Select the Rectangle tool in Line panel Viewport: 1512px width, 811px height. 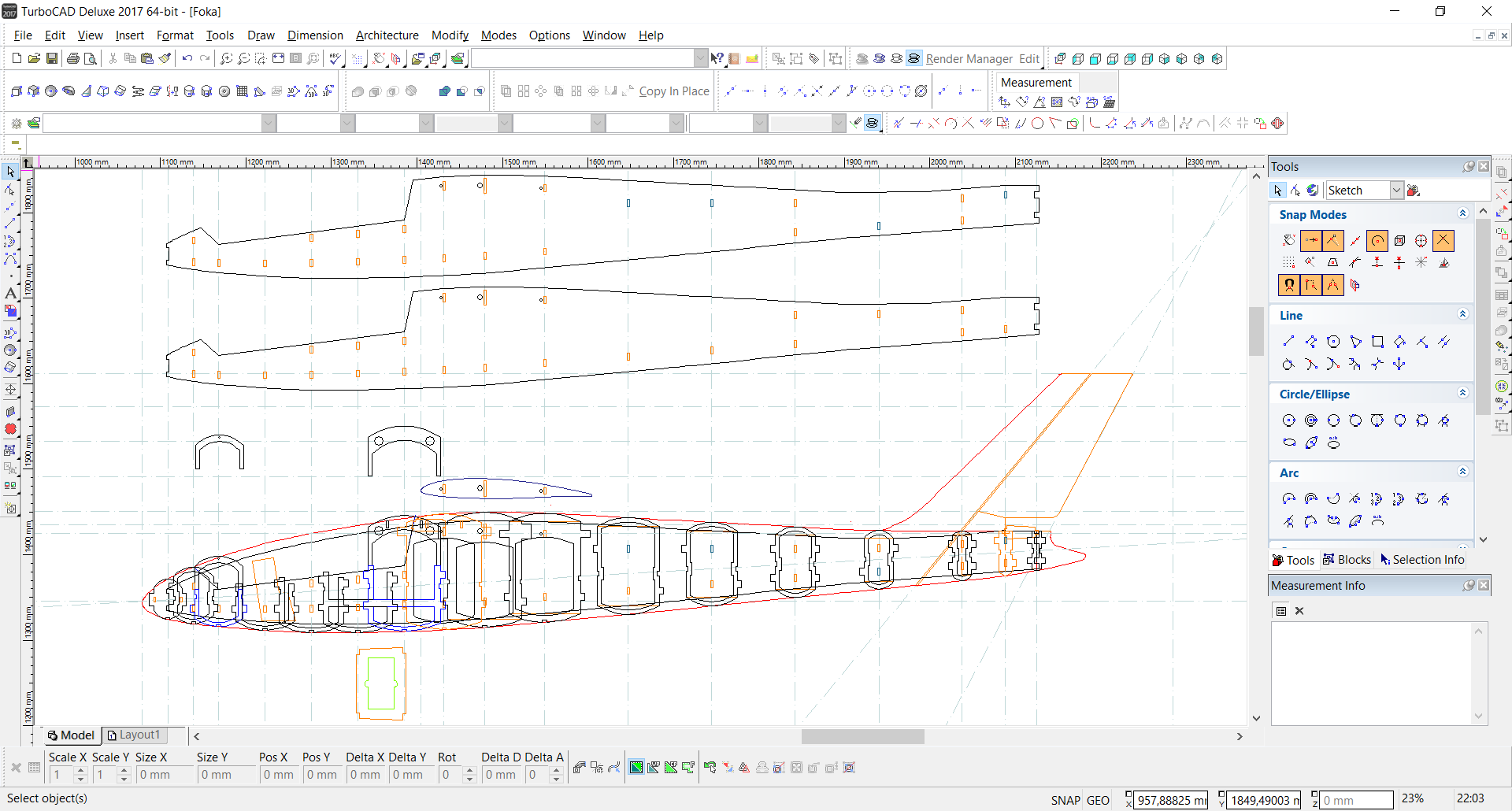1377,342
